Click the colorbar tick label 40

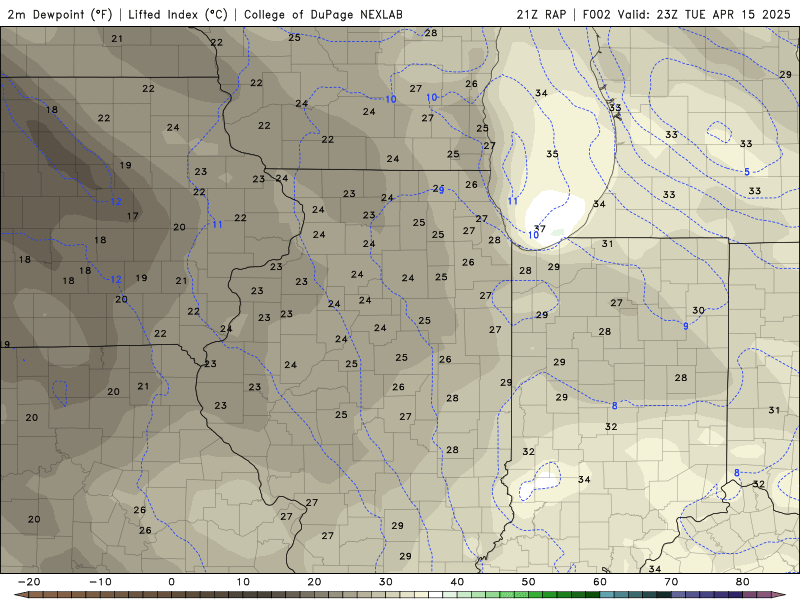coord(457,582)
